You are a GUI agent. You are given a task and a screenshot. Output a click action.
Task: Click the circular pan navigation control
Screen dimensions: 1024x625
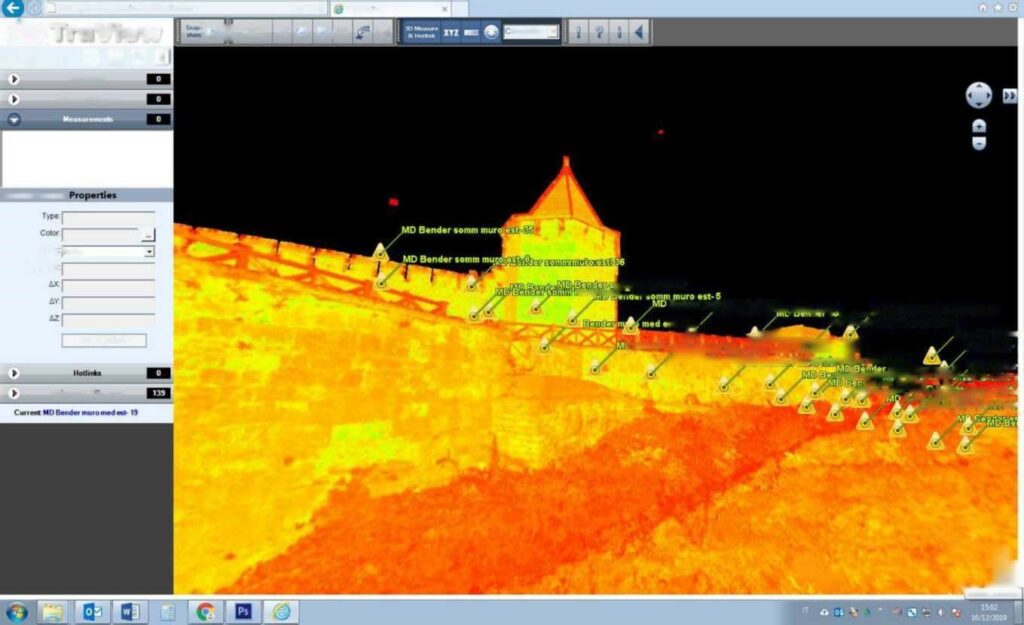(978, 95)
